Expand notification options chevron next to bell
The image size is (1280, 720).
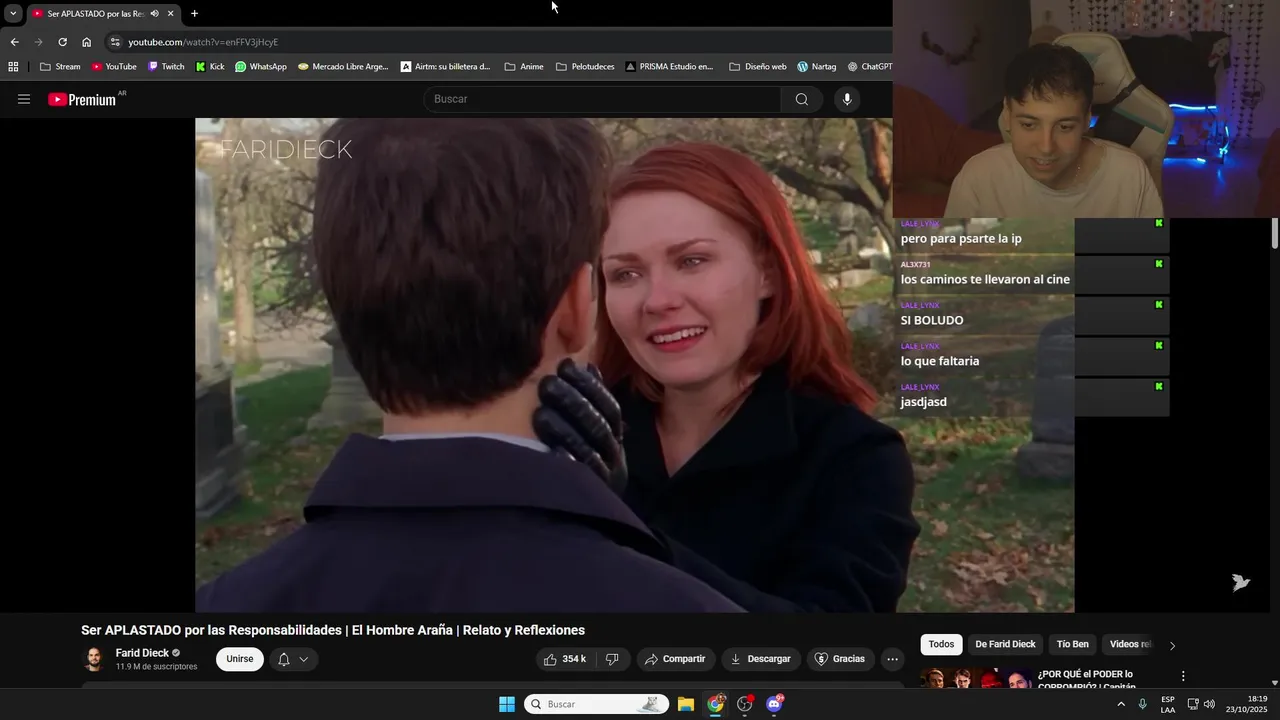click(304, 659)
